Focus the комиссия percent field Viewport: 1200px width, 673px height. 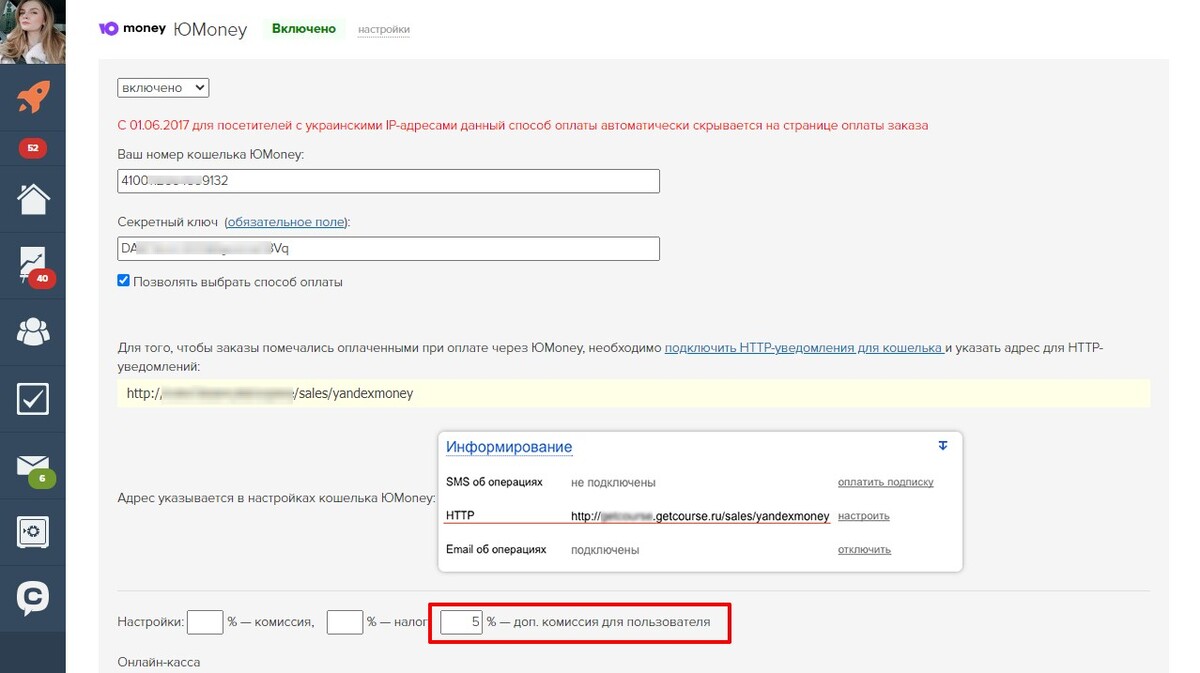205,622
